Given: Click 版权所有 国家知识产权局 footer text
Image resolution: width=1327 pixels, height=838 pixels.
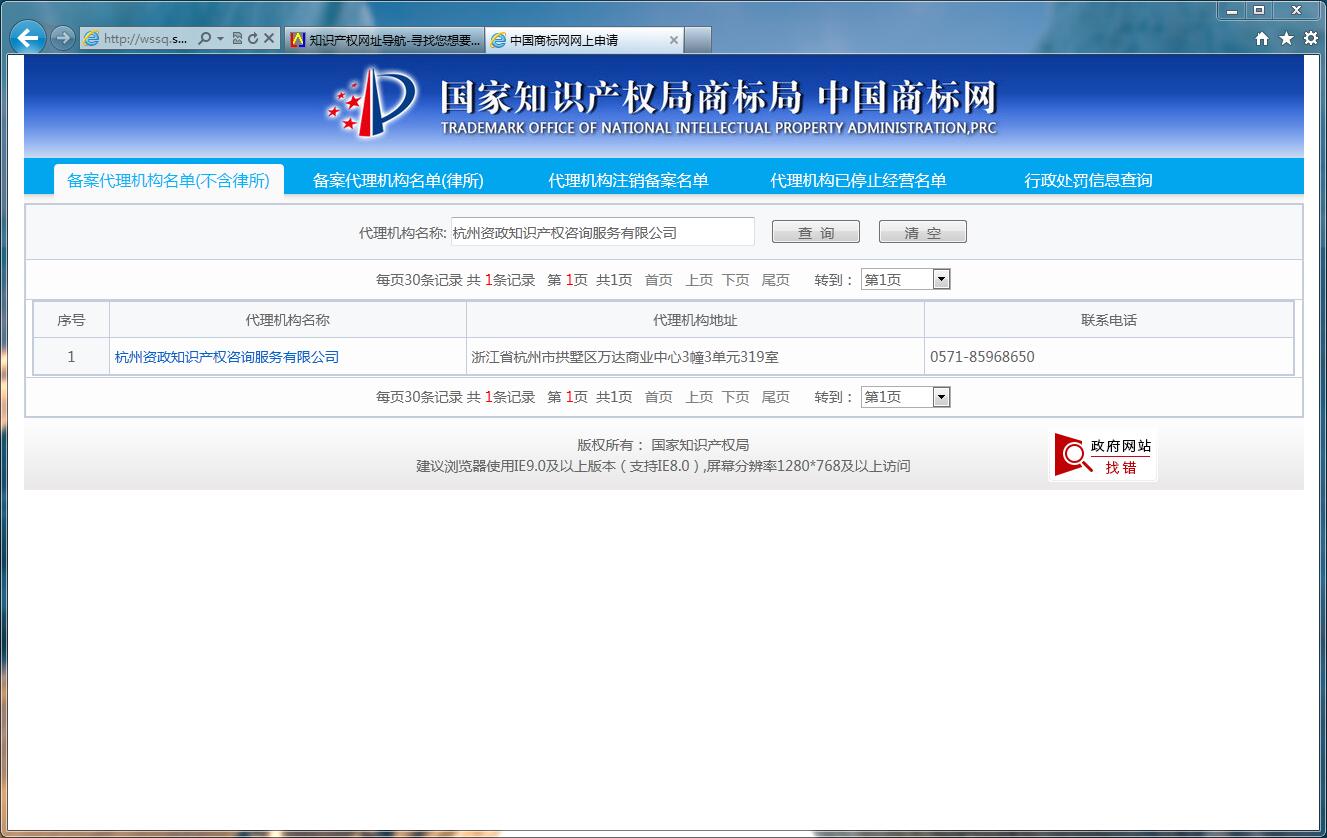Looking at the screenshot, I should pyautogui.click(x=663, y=445).
